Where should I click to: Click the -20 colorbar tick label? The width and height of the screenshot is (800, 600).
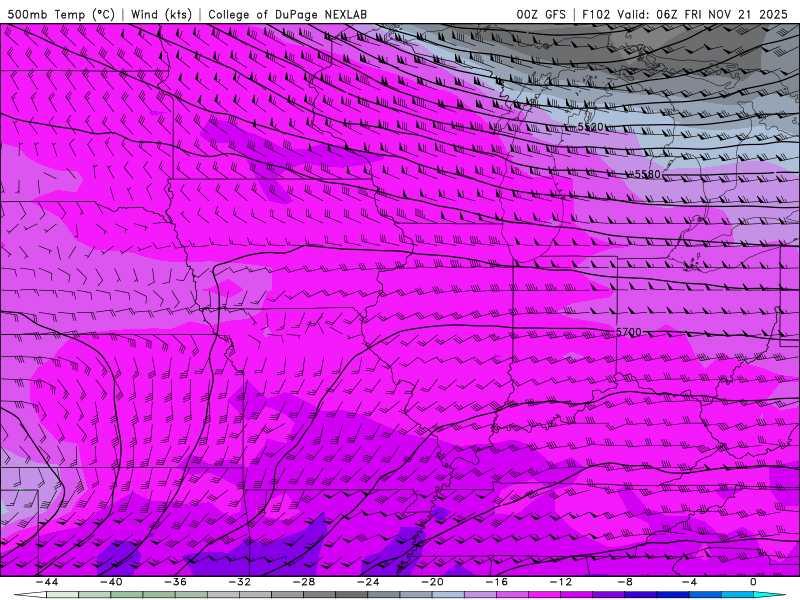click(432, 582)
